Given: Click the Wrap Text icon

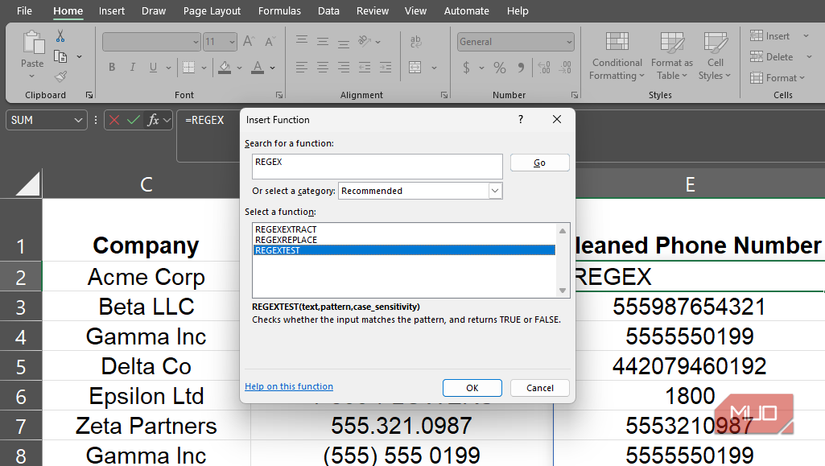Looking at the screenshot, I should [416, 42].
